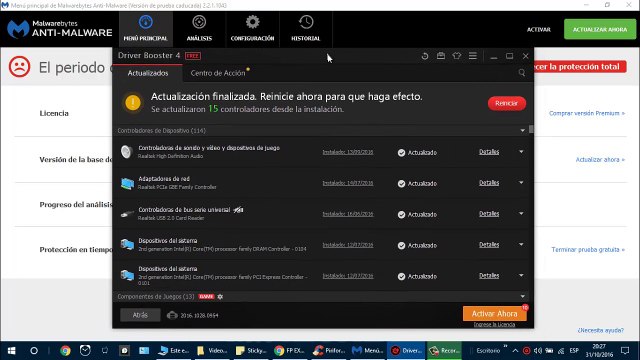
Task: Click the USB serial bus controller icon
Action: (x=127, y=214)
